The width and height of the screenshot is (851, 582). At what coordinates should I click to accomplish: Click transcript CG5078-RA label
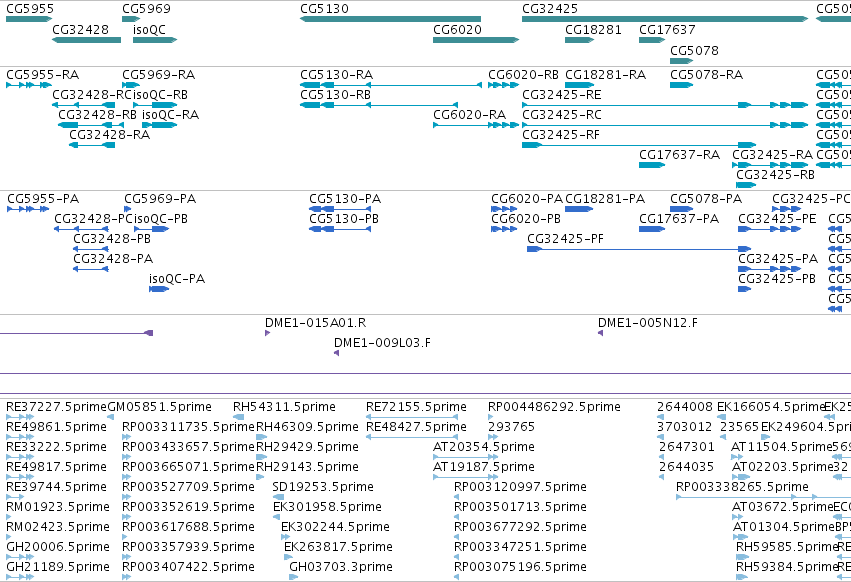[707, 74]
